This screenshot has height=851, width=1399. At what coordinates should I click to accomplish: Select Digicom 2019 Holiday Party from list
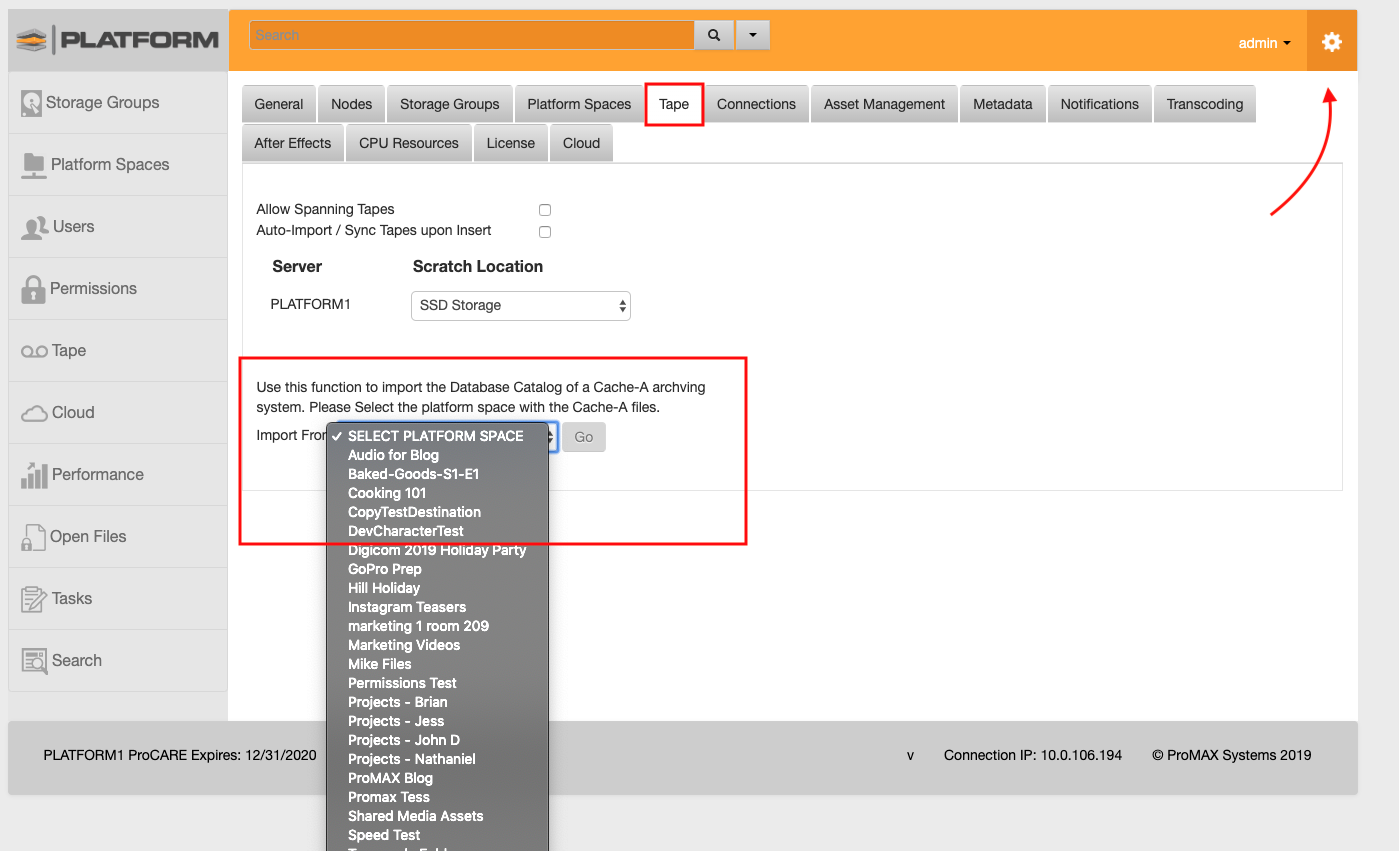[438, 550]
